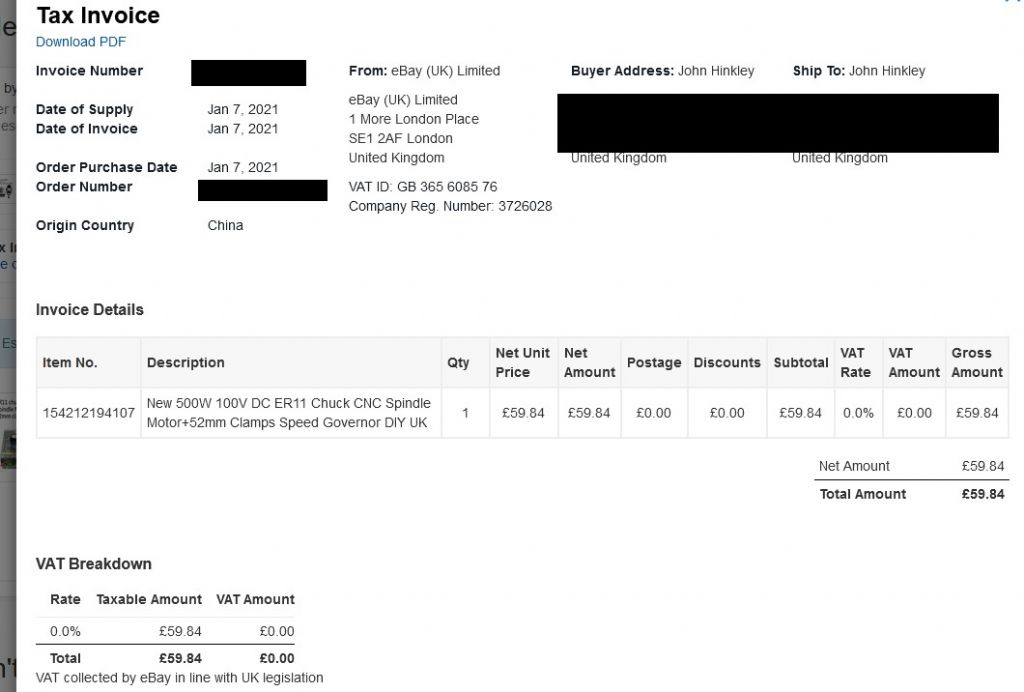Click the VAT Rate column header

tap(856, 362)
